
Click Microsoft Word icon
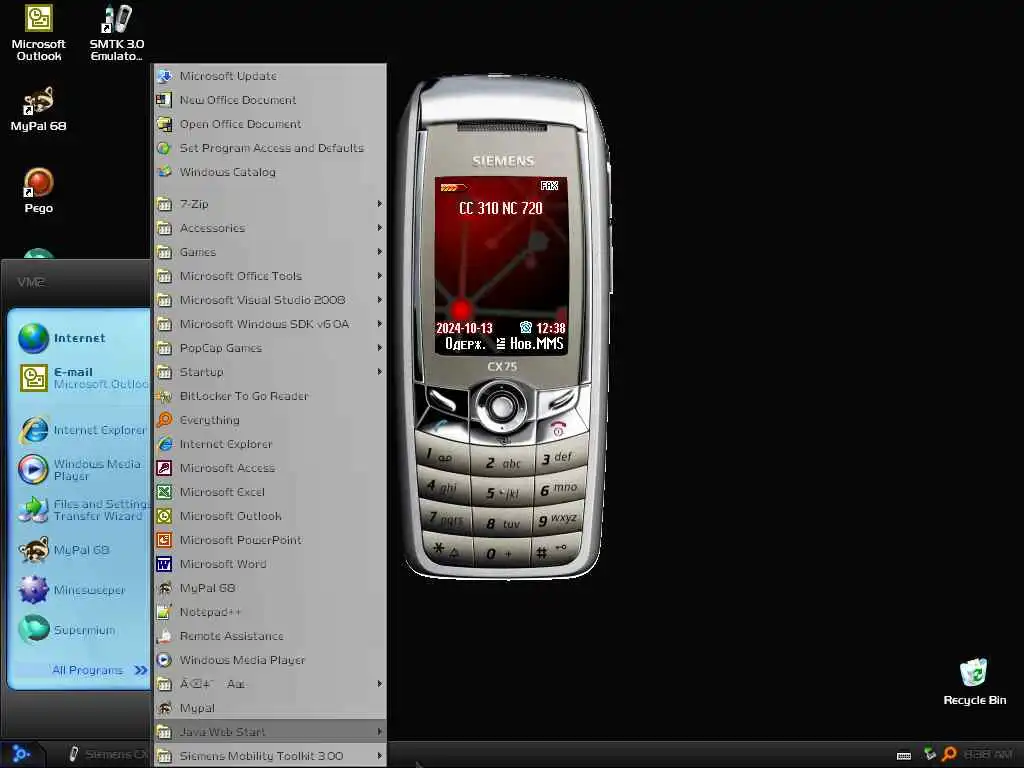click(165, 564)
